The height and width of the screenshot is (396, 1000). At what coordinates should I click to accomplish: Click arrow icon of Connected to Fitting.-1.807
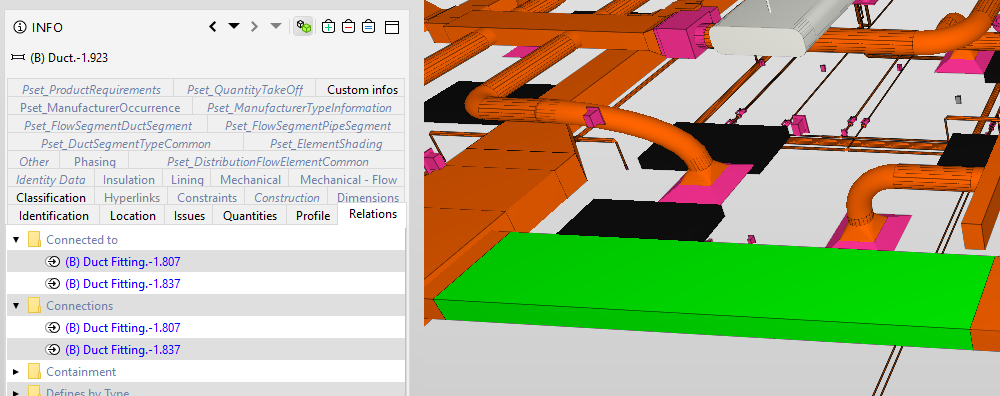click(54, 261)
